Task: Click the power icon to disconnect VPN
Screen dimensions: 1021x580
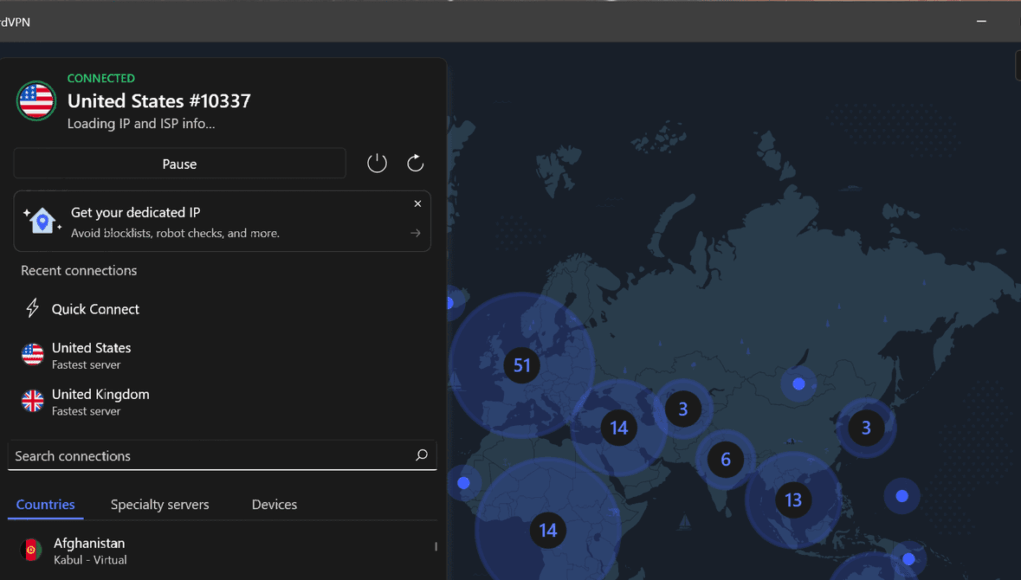Action: pos(376,162)
